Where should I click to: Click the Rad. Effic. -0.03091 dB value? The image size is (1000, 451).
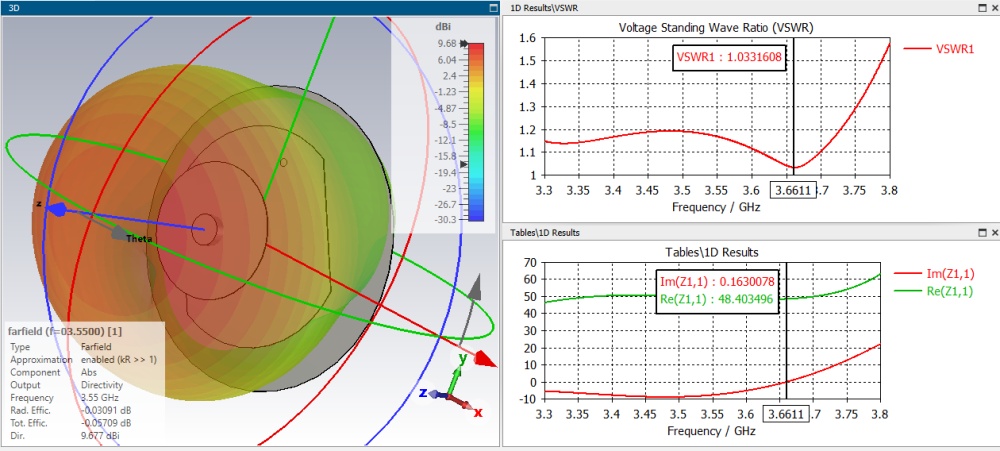click(x=107, y=410)
